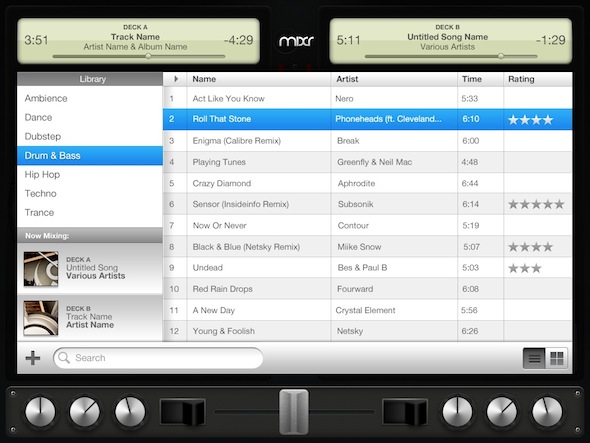The image size is (590, 443).
Task: Select track Young & Foolish
Action: (368, 331)
